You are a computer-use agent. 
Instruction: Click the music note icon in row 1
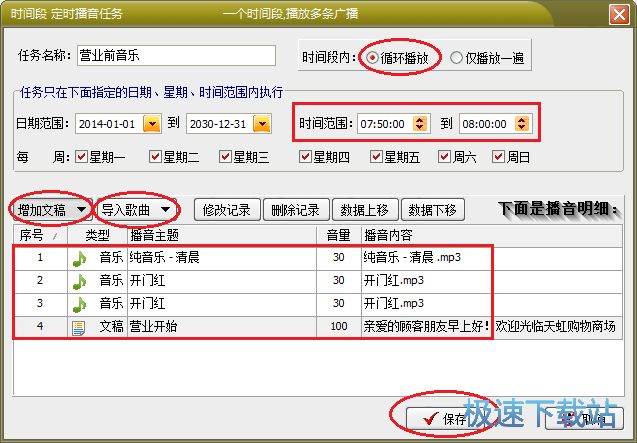80,258
